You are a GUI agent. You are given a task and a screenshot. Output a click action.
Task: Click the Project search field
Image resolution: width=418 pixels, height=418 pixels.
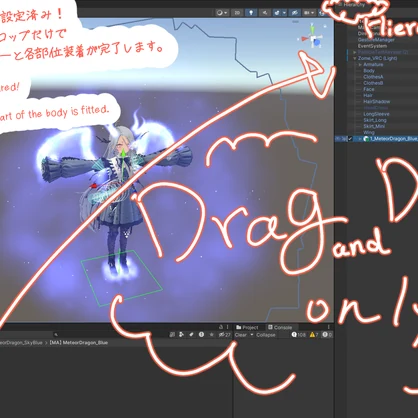click(110, 334)
